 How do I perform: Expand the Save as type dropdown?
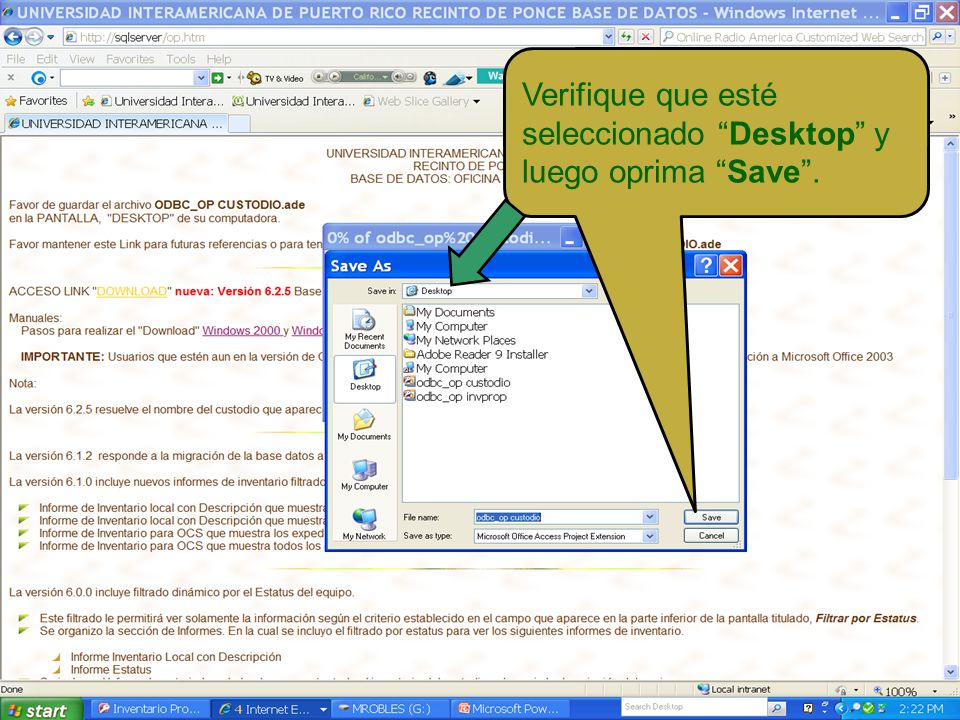pos(650,536)
